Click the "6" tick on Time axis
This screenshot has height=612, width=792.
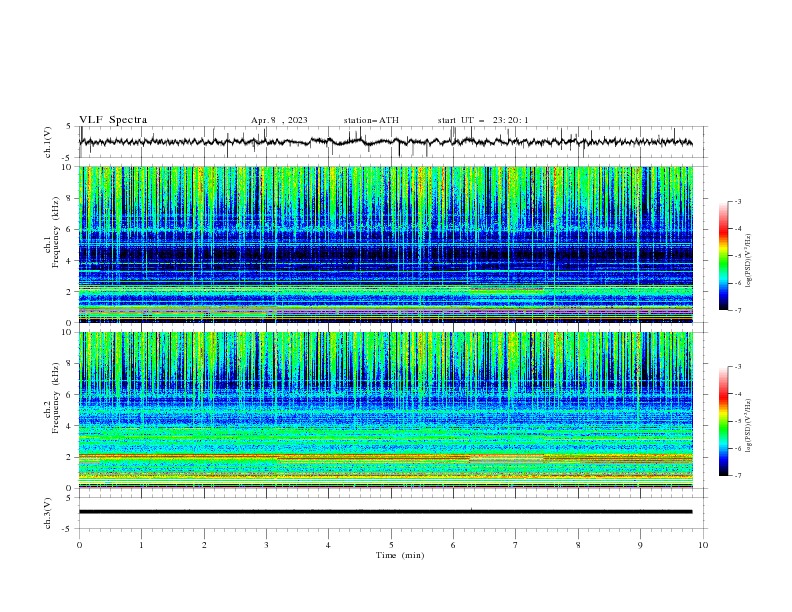click(x=453, y=545)
